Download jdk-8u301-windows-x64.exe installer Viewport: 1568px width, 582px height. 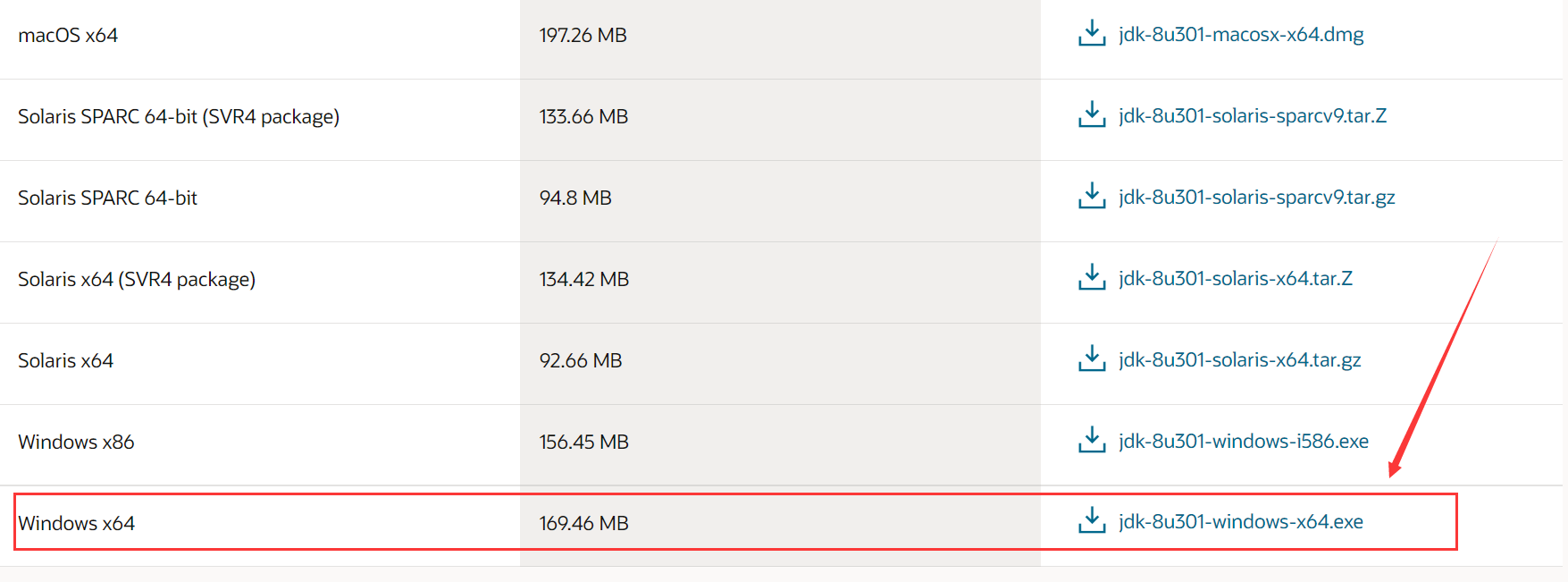(x=1241, y=522)
